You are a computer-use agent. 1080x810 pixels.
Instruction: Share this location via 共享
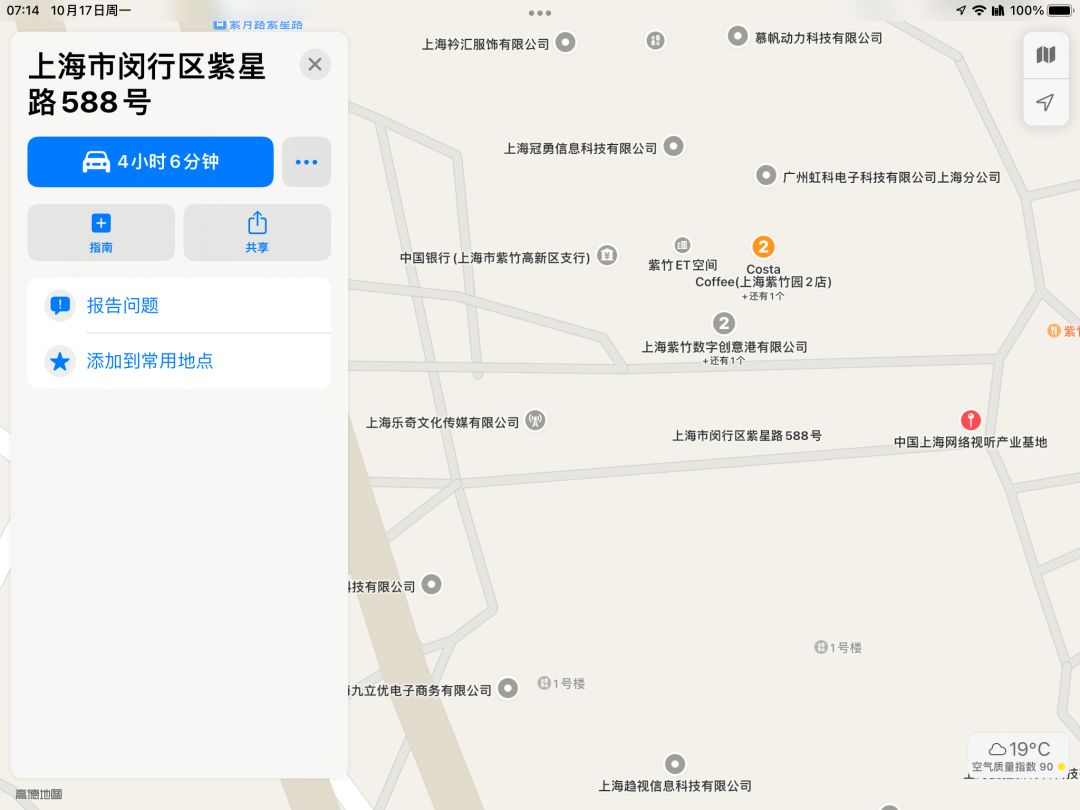click(257, 232)
